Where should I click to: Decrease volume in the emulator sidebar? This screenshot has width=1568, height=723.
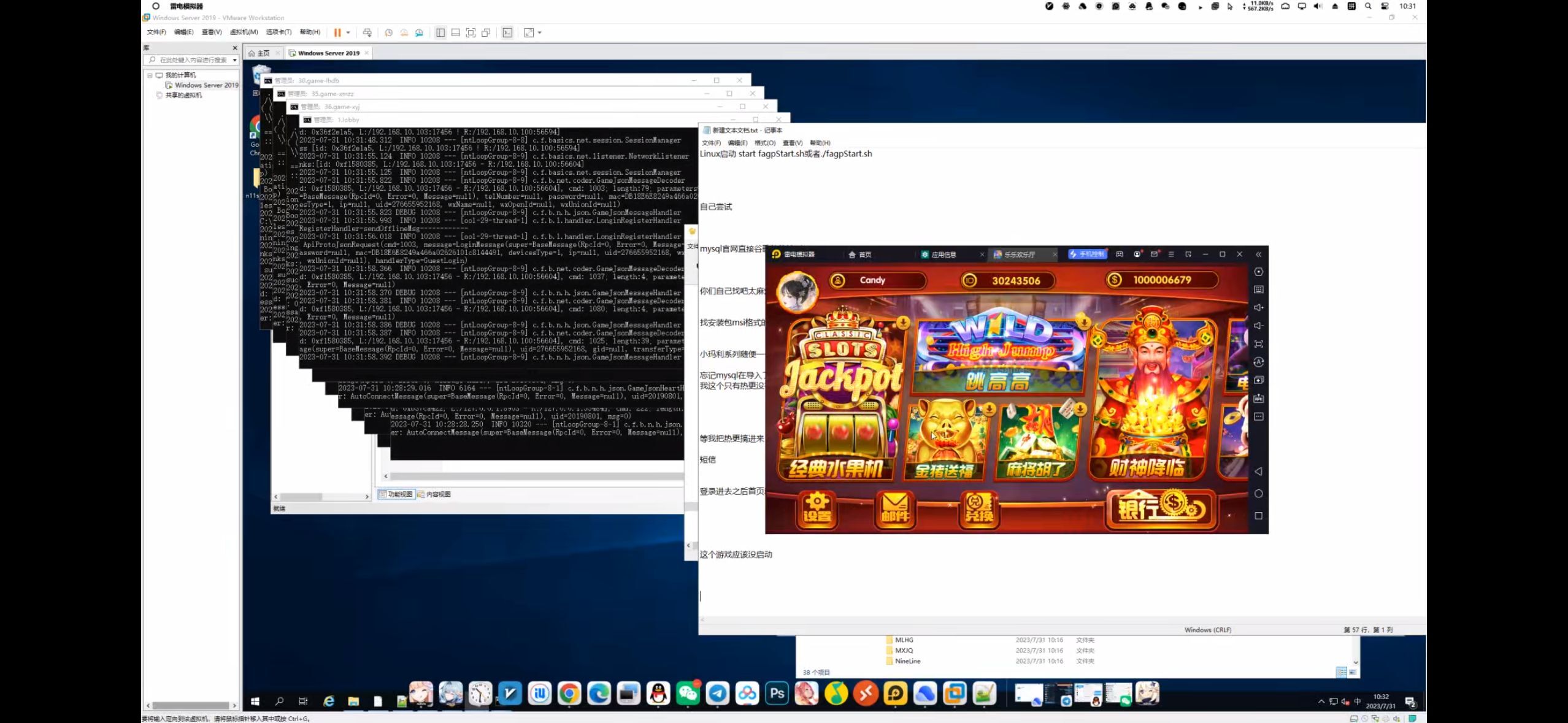click(x=1259, y=326)
